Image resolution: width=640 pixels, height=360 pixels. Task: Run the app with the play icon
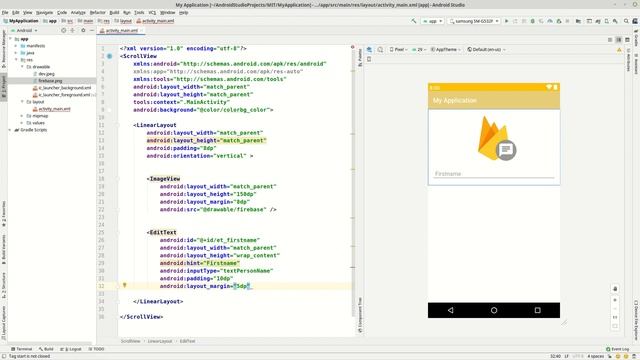pos(507,21)
